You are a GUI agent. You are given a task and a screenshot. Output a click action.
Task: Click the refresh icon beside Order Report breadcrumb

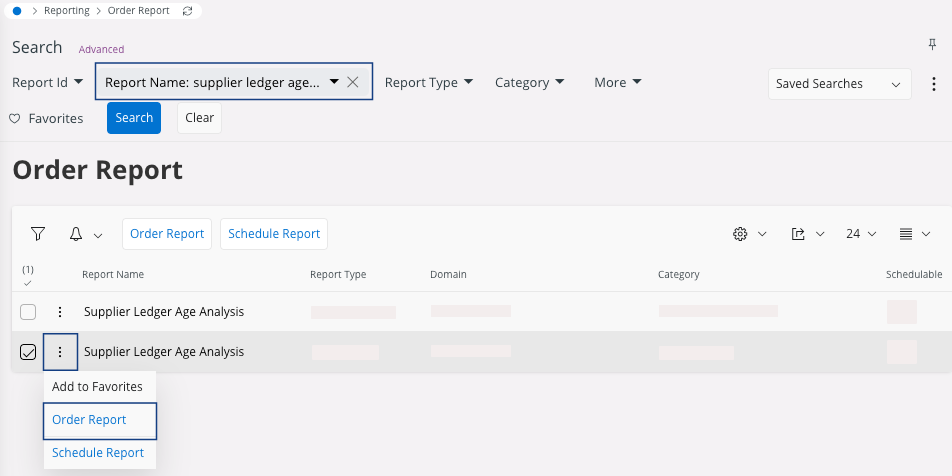coord(189,11)
